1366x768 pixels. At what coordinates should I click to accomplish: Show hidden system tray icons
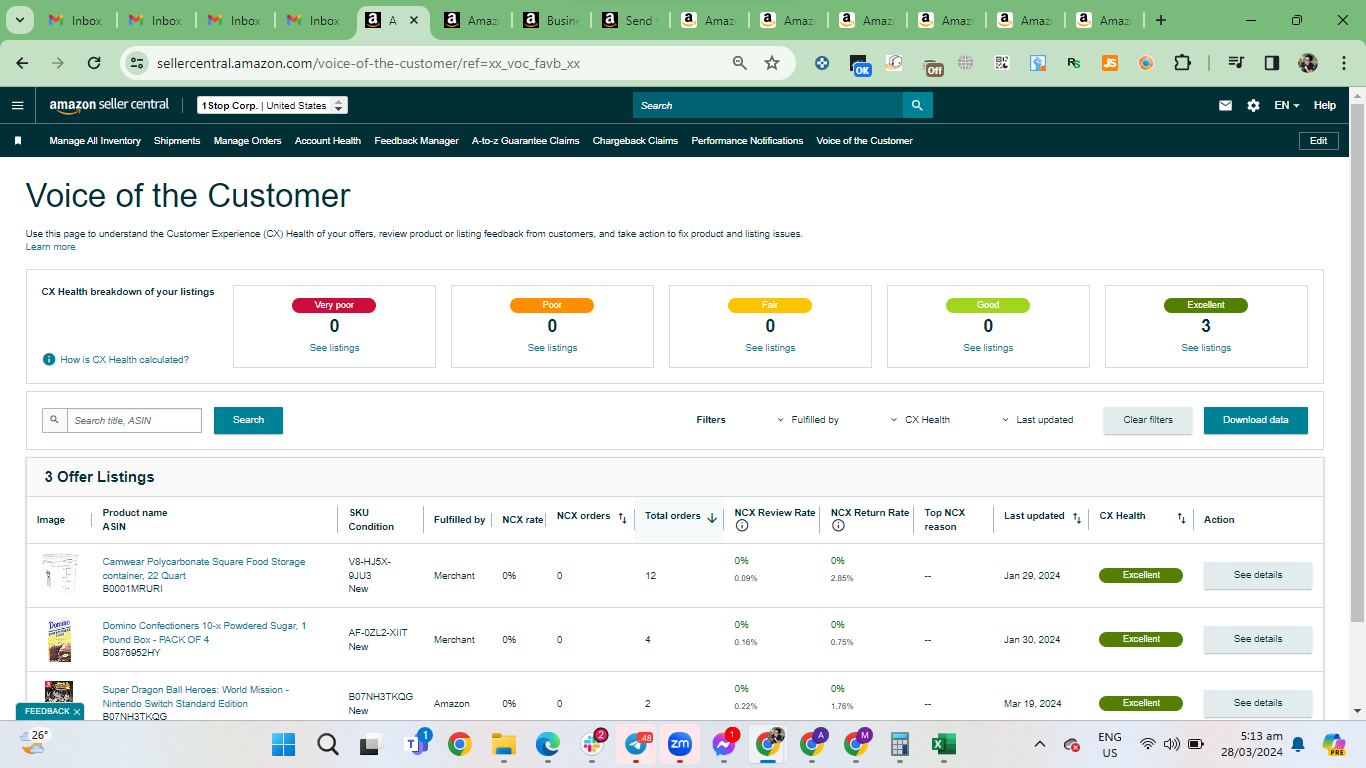coord(1040,744)
